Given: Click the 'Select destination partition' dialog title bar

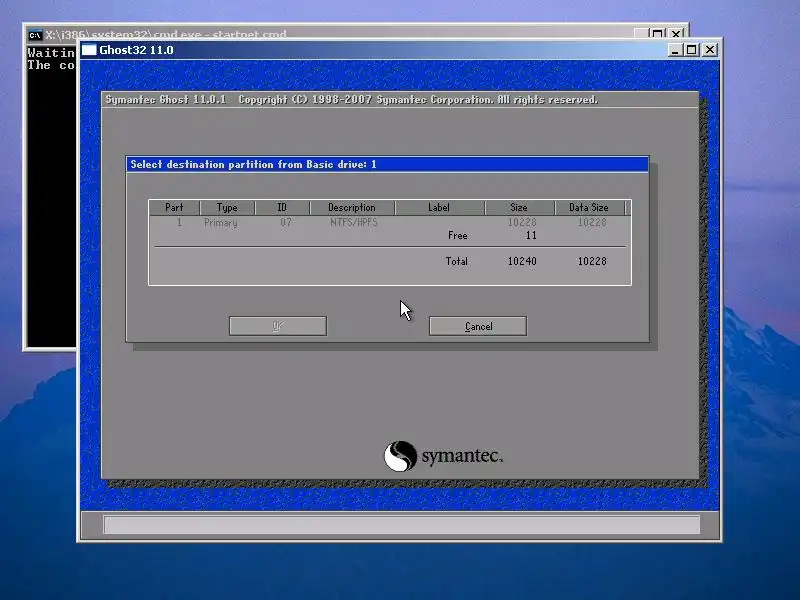Looking at the screenshot, I should (387, 164).
